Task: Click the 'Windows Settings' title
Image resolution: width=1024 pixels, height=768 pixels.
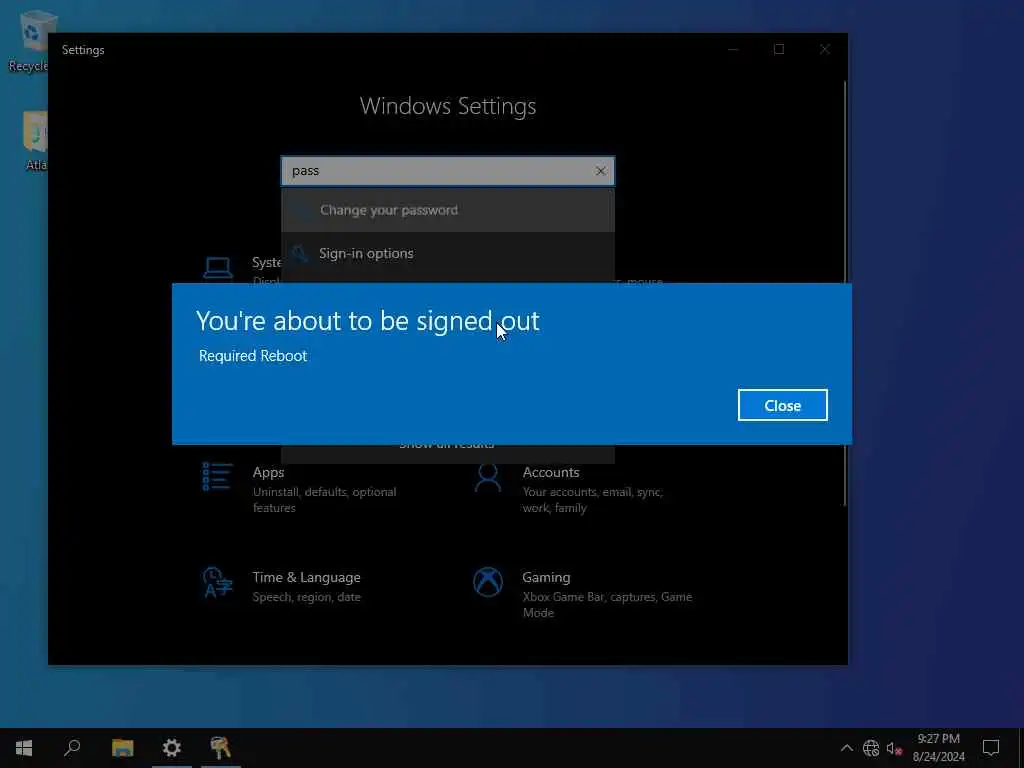Action: tap(448, 106)
